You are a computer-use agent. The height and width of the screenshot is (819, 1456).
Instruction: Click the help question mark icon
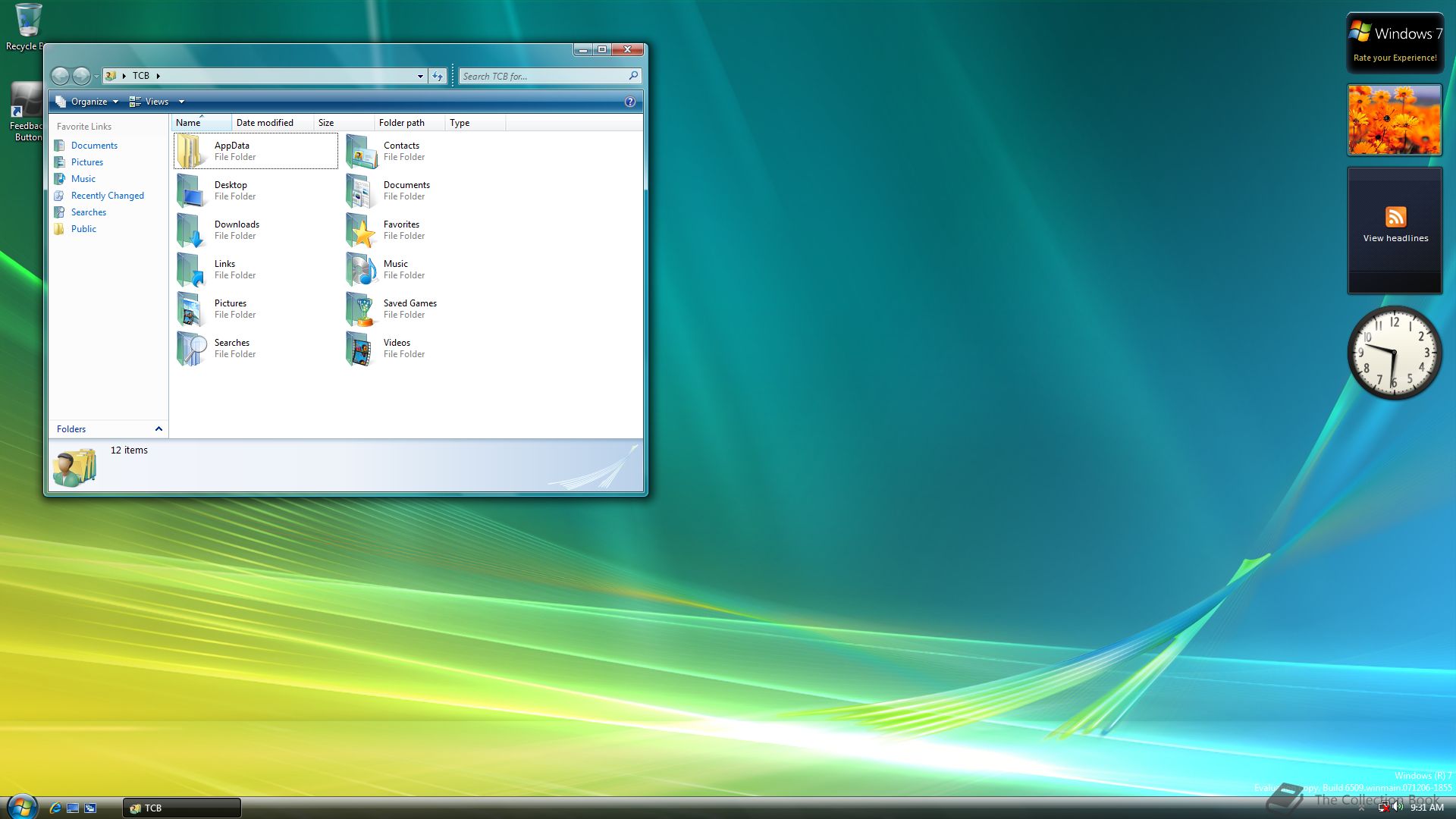[629, 102]
